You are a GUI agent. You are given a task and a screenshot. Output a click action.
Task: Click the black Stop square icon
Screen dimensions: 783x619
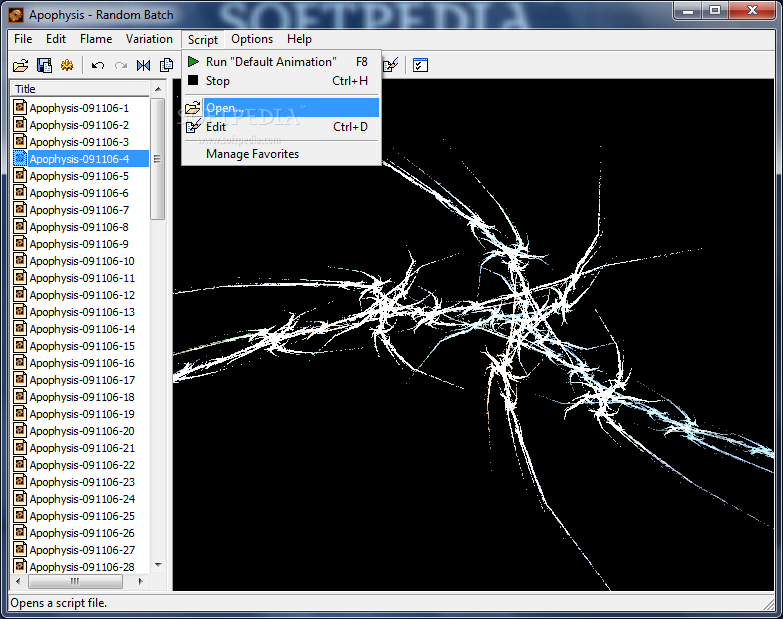click(x=193, y=80)
